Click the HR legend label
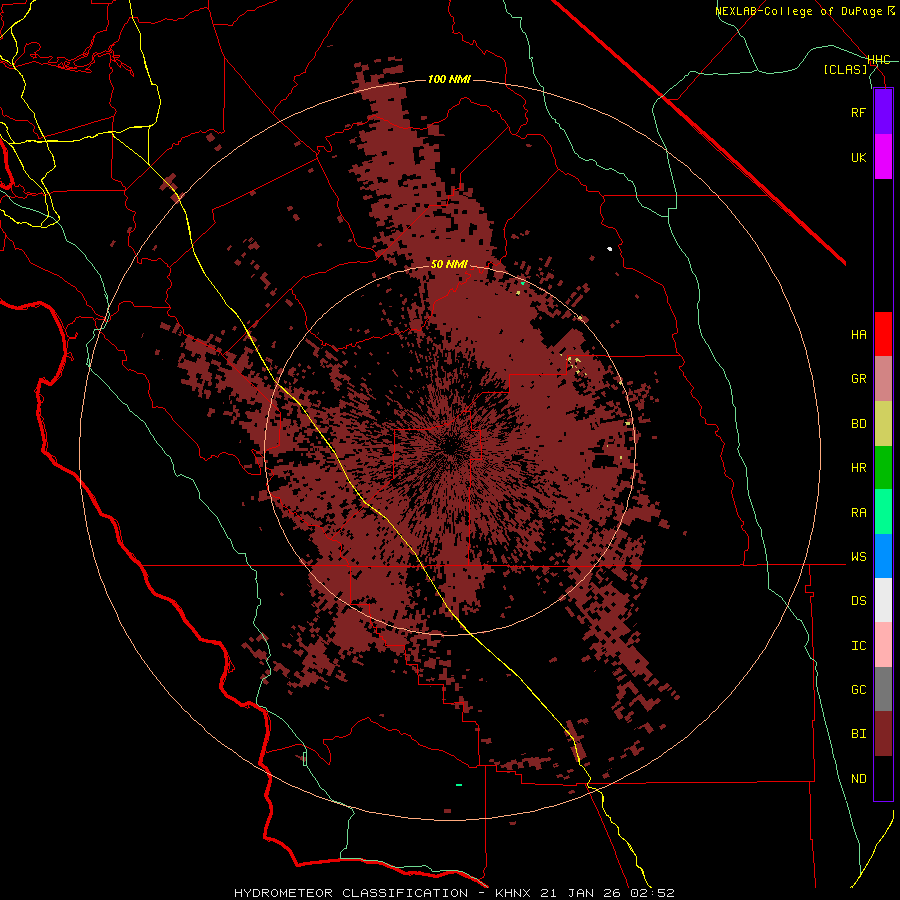Image resolution: width=900 pixels, height=900 pixels. (858, 468)
